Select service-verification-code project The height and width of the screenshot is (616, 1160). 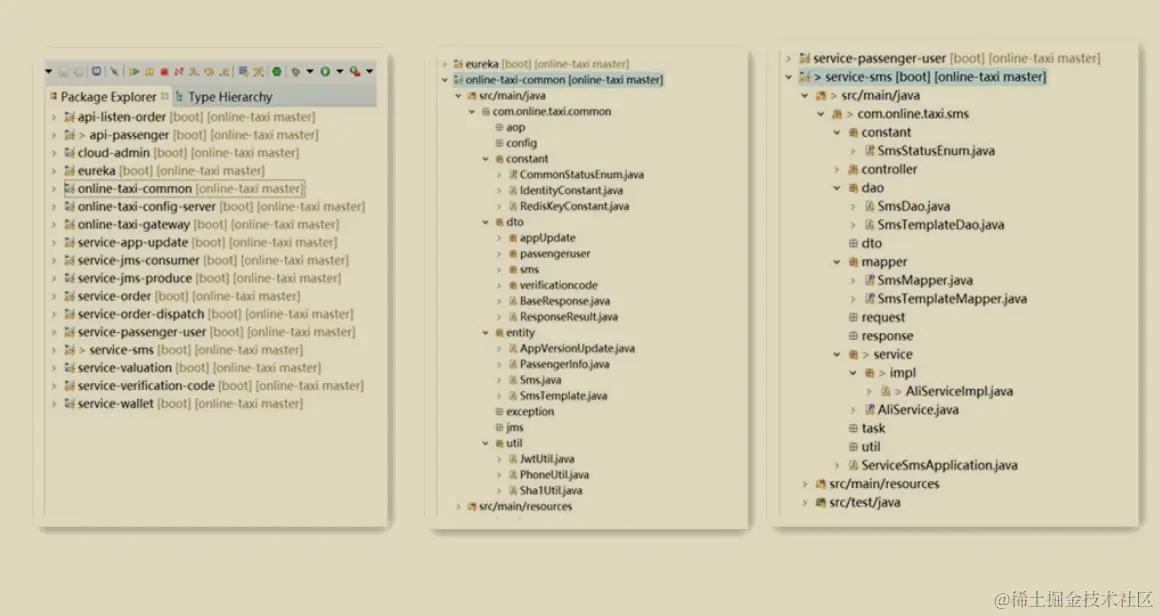(x=146, y=385)
